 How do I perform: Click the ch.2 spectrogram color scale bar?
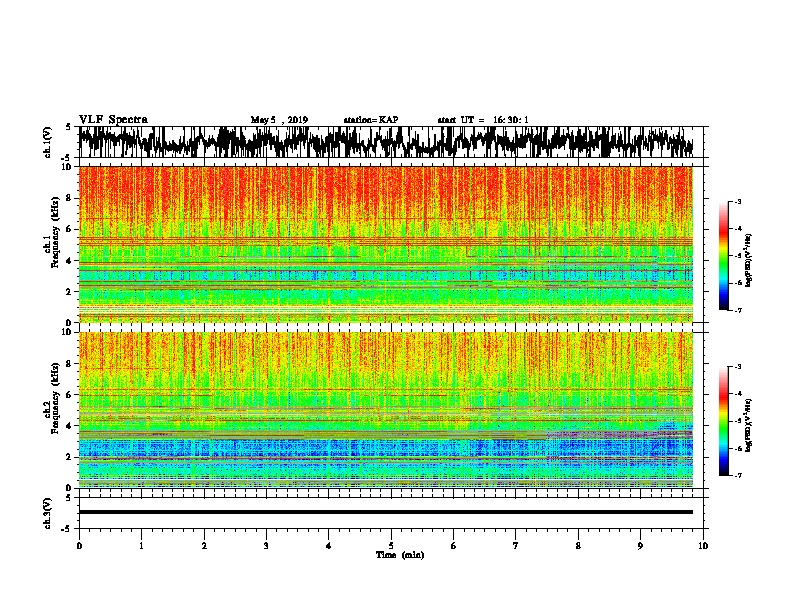(x=723, y=421)
